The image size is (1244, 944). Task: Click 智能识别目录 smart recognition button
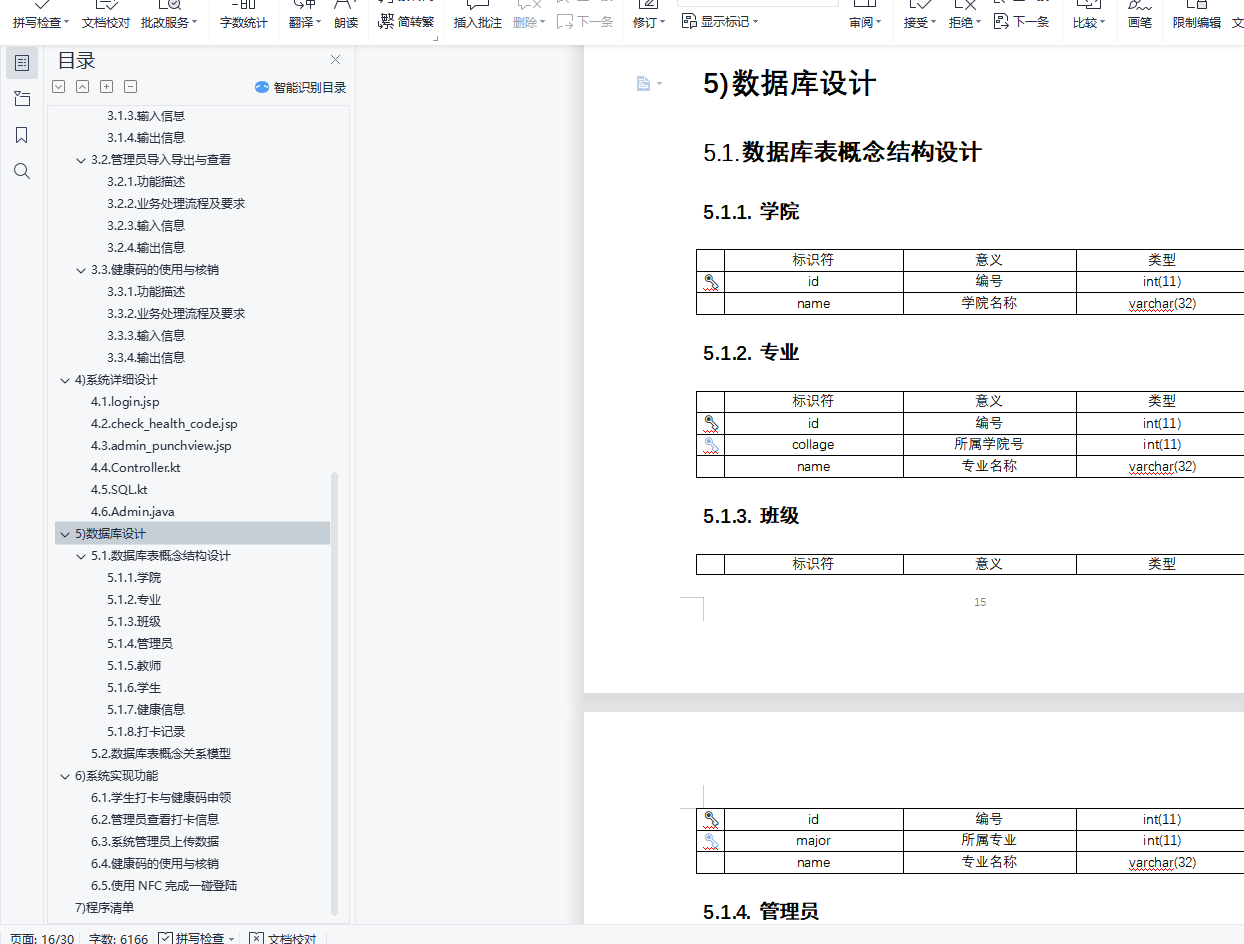(x=300, y=87)
